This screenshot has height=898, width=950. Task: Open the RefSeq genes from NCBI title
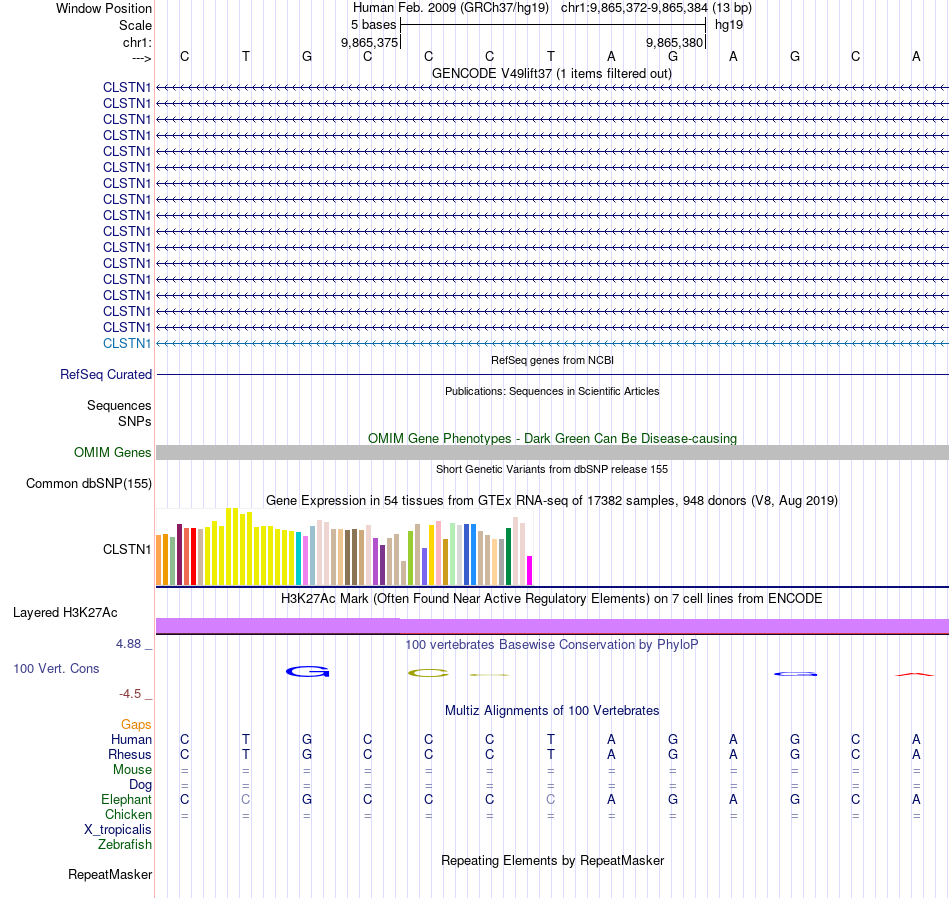pos(552,360)
